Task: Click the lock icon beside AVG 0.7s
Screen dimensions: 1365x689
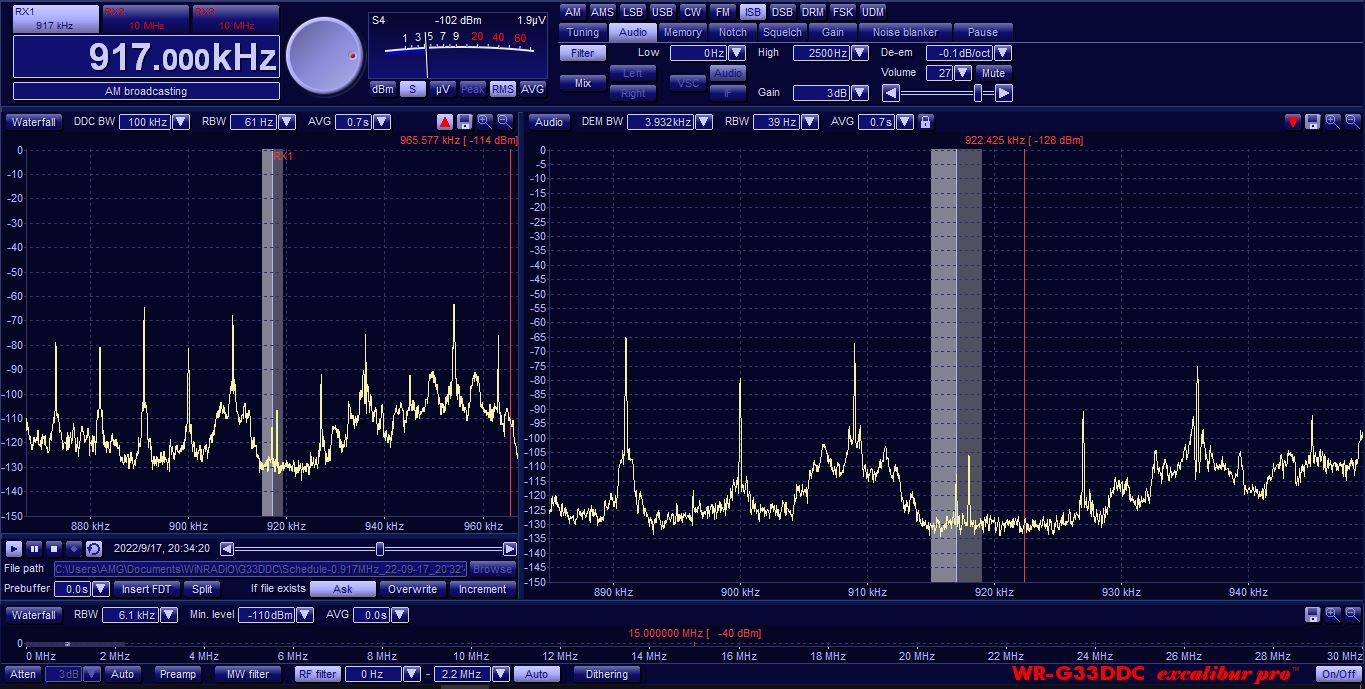Action: tap(926, 122)
